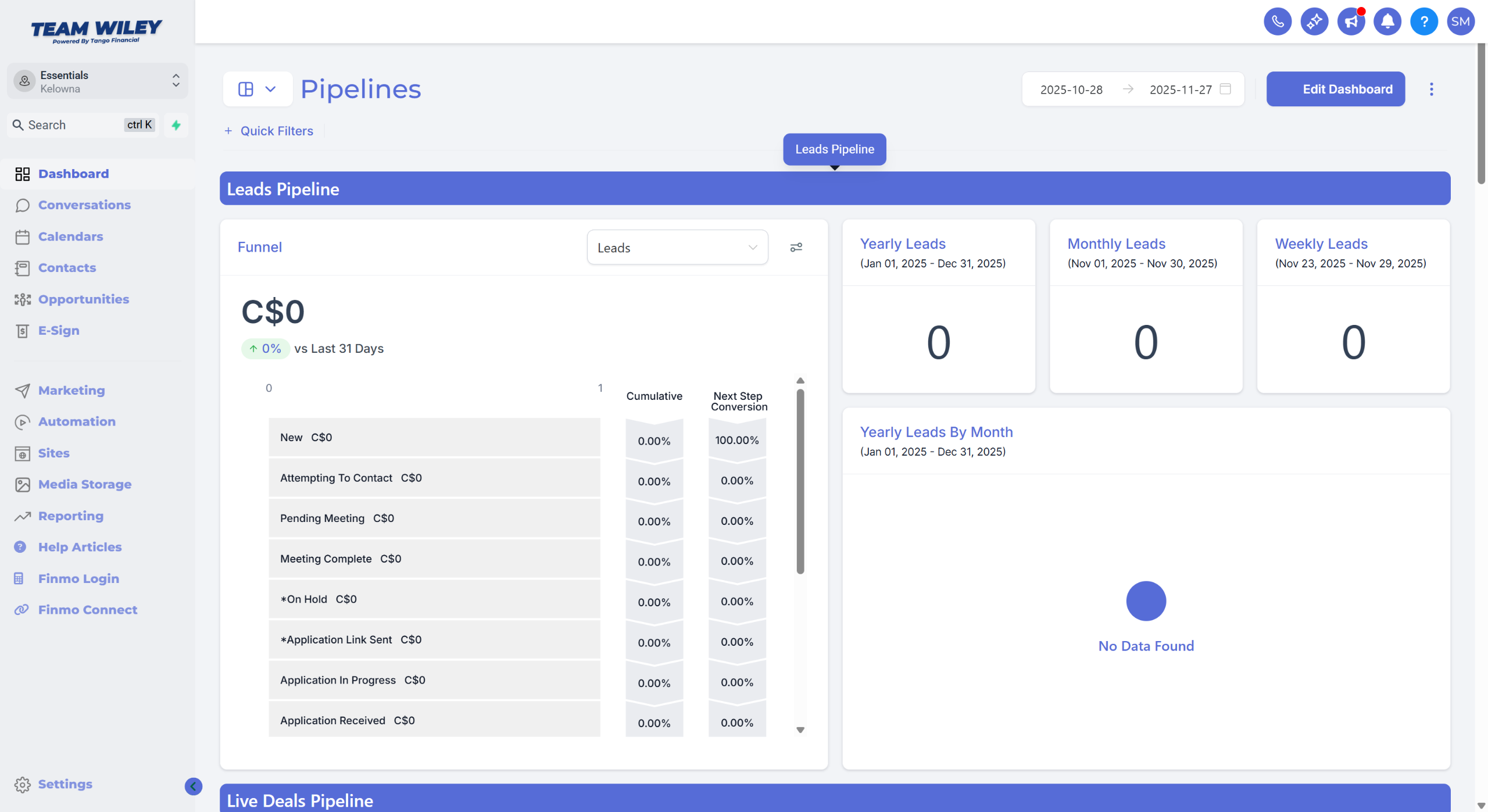This screenshot has width=1488, height=812.
Task: Click the Edit Dashboard button
Action: pos(1335,89)
